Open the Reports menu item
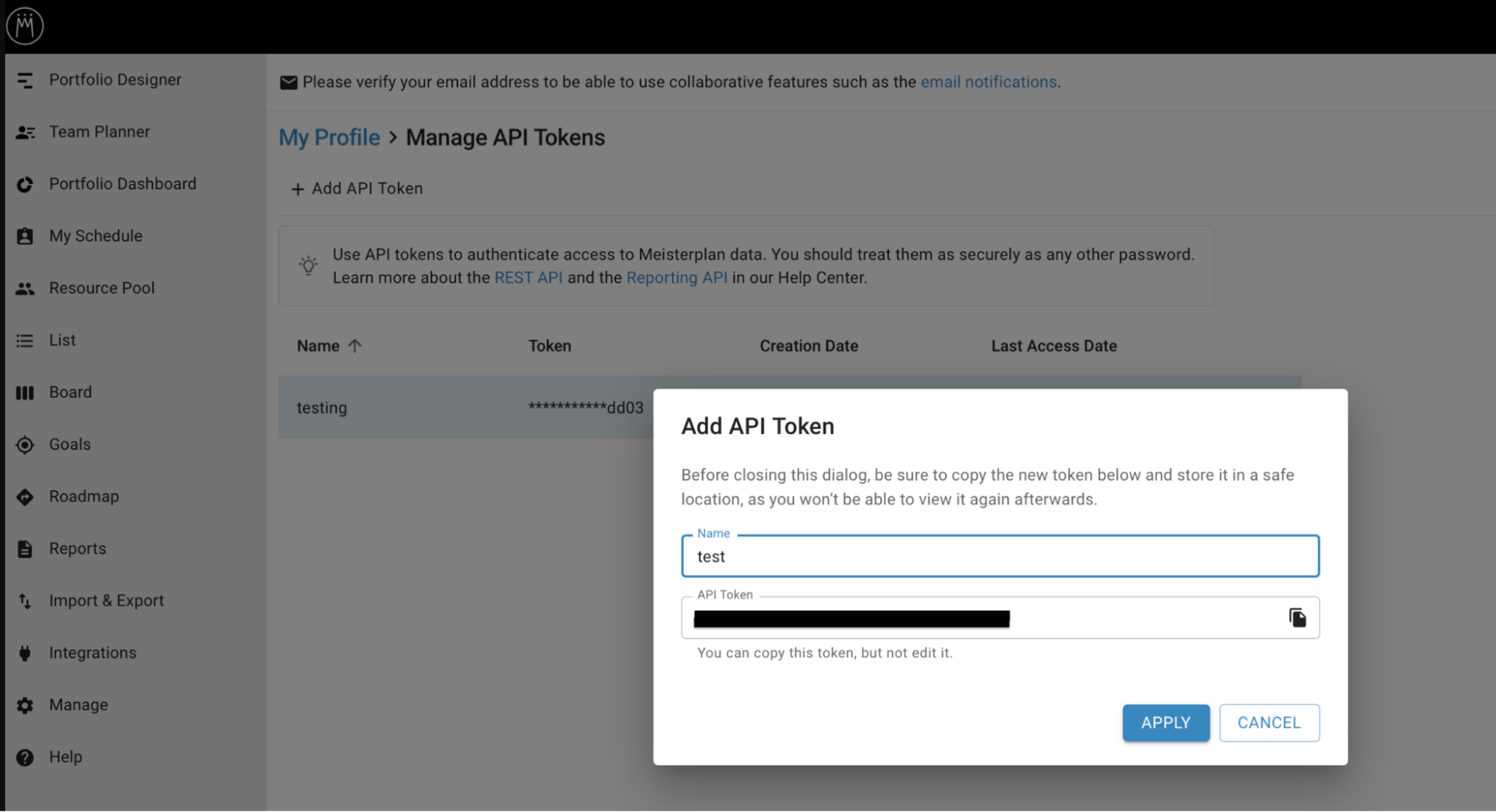 pyautogui.click(x=77, y=549)
